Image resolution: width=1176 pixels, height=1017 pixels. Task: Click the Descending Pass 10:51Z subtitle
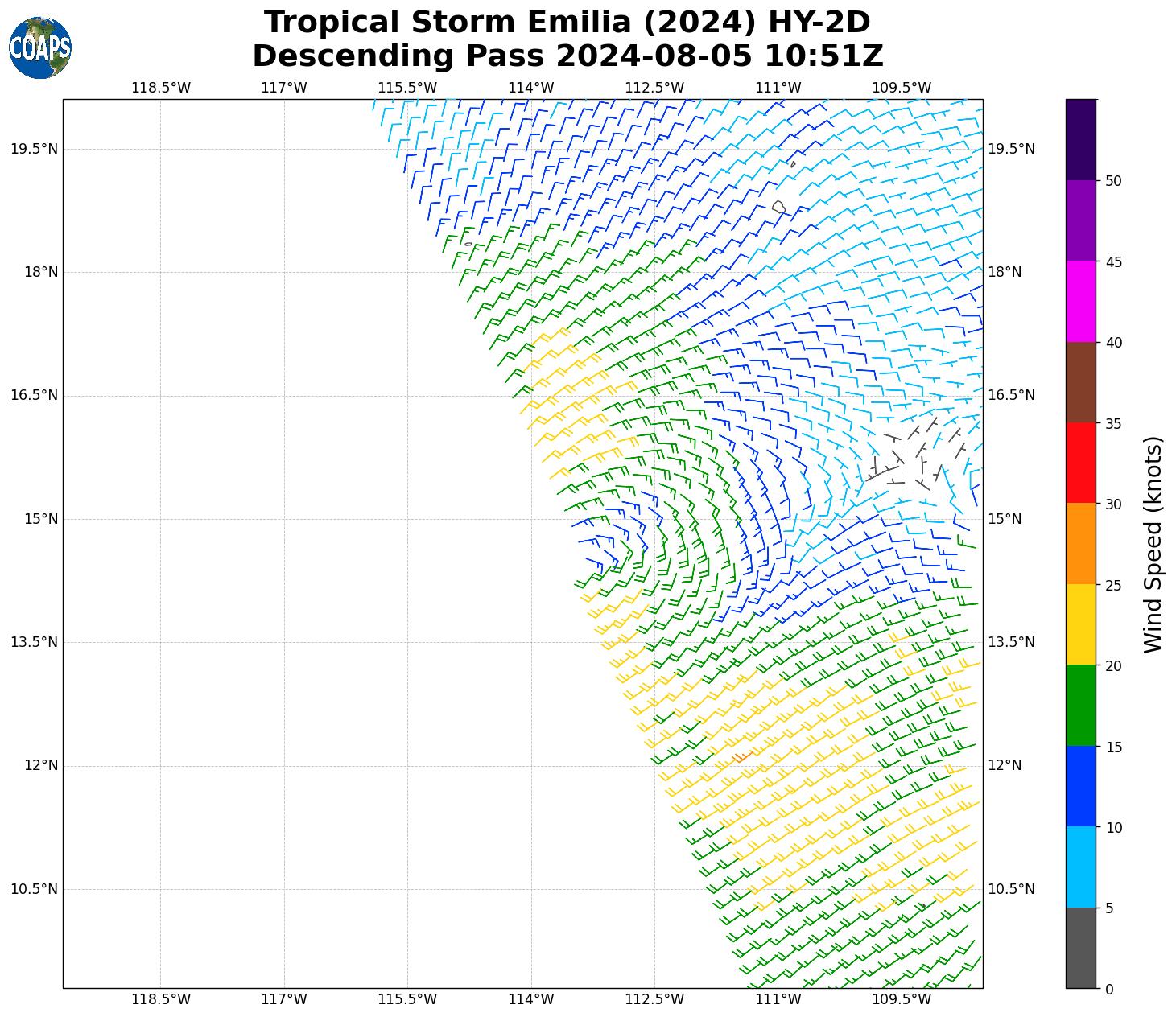click(x=567, y=56)
